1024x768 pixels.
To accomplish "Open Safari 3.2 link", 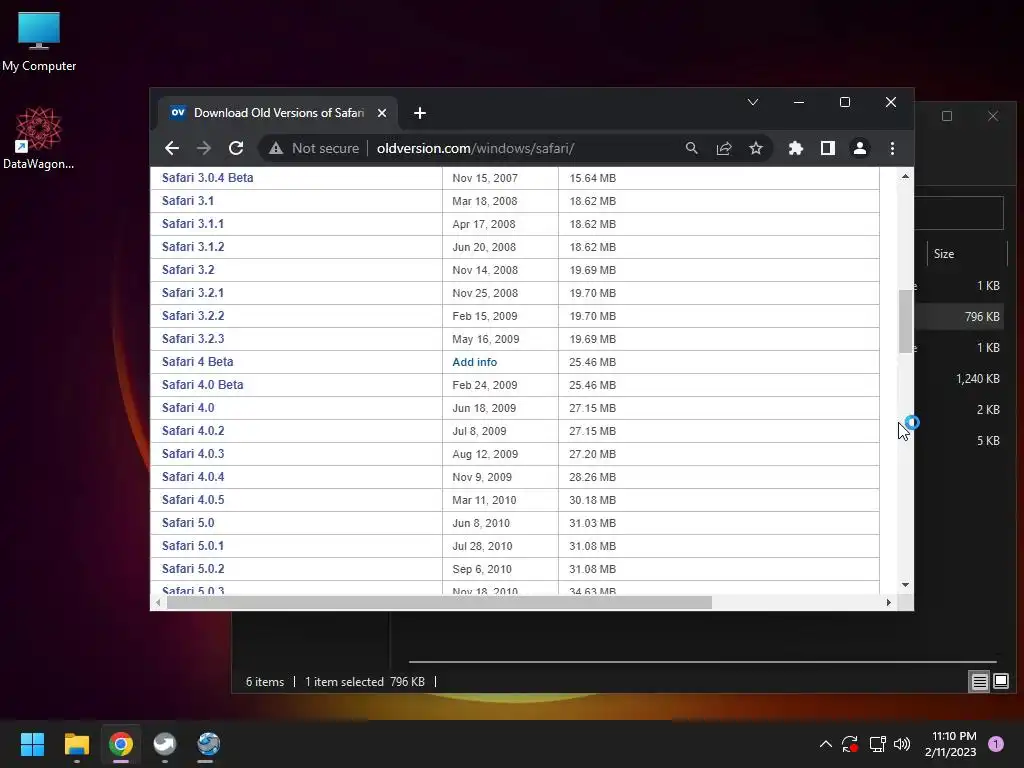I will 188,270.
